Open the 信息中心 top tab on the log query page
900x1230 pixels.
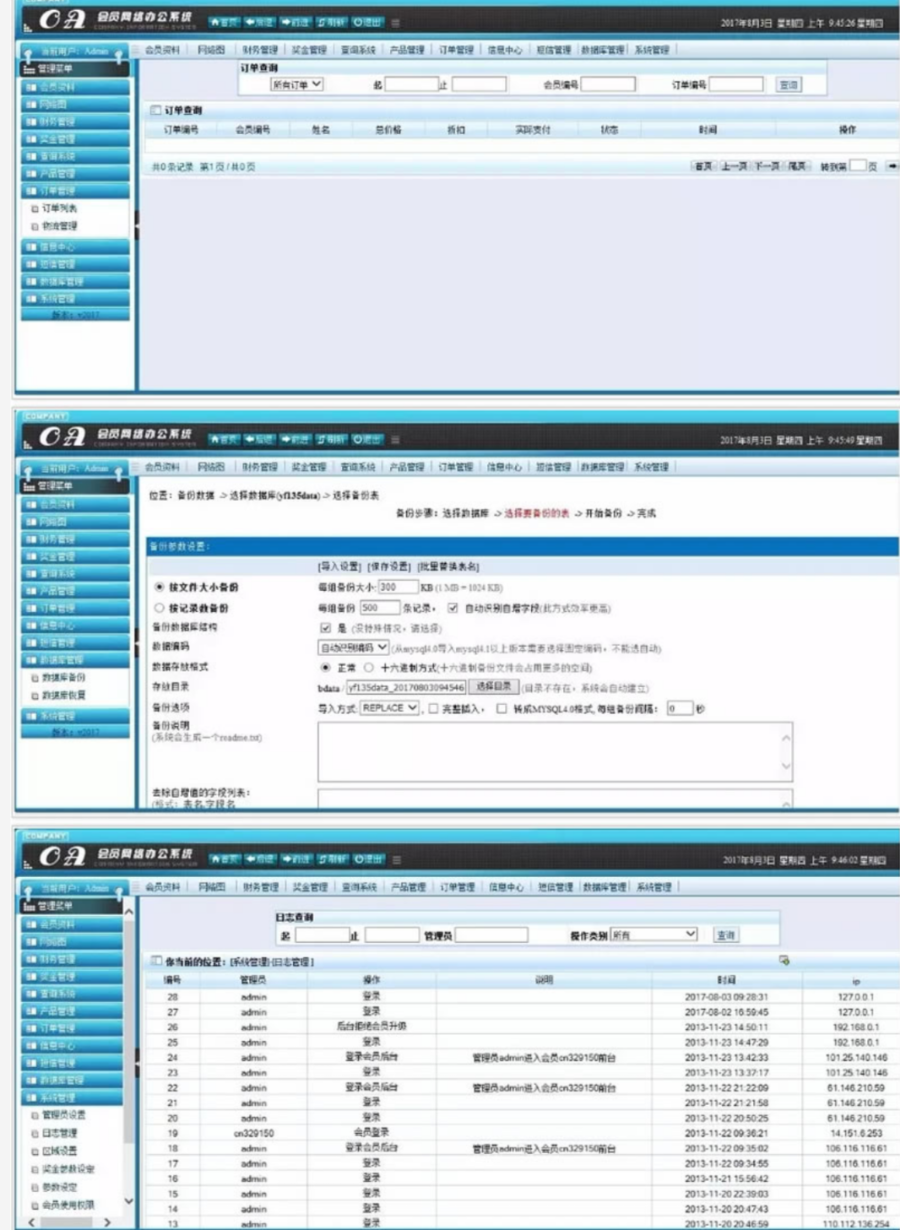pyautogui.click(x=506, y=887)
